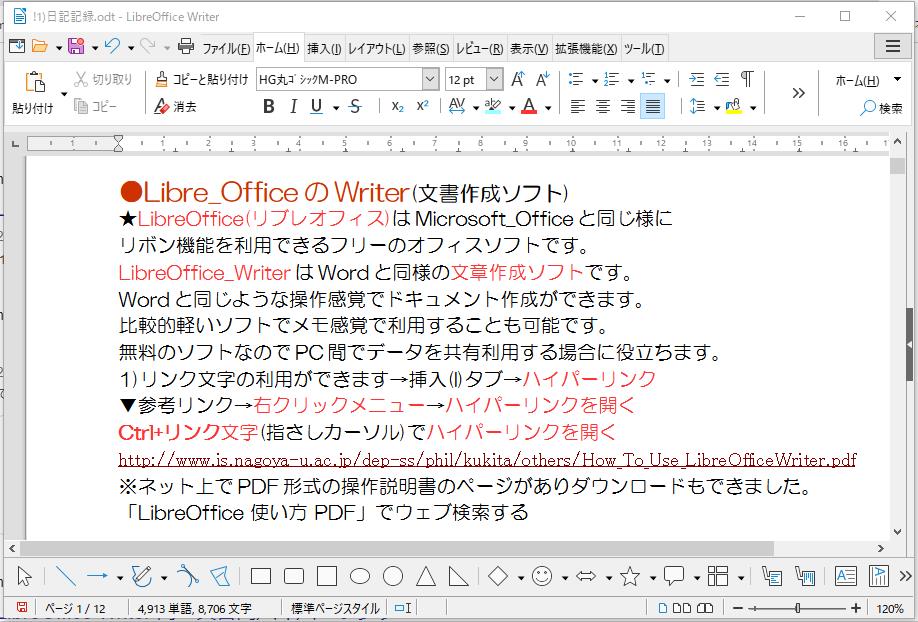918x622 pixels.
Task: Click Clear formatting (消去) icon
Action: tap(162, 106)
